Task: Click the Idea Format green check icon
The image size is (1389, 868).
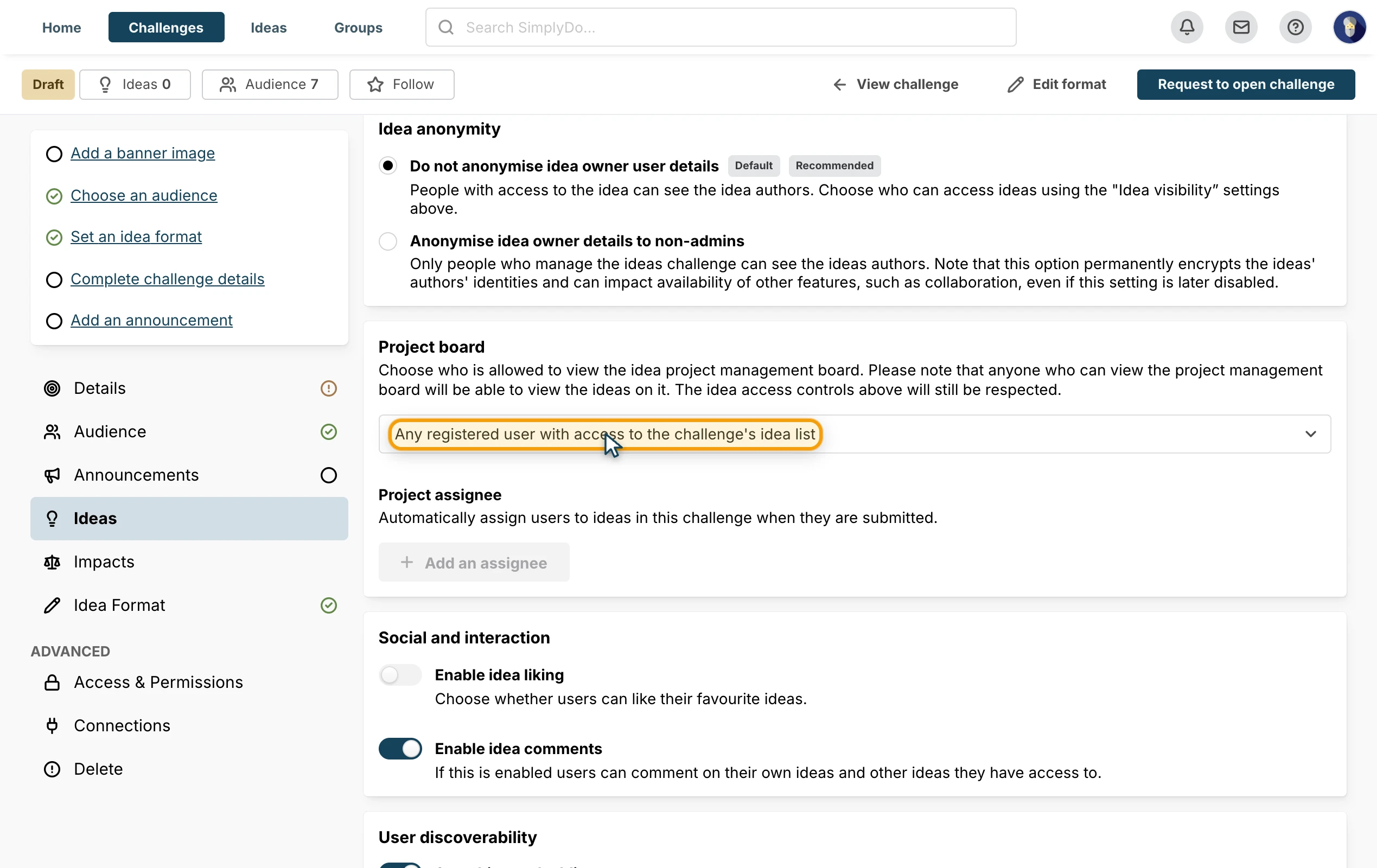Action: pos(328,605)
